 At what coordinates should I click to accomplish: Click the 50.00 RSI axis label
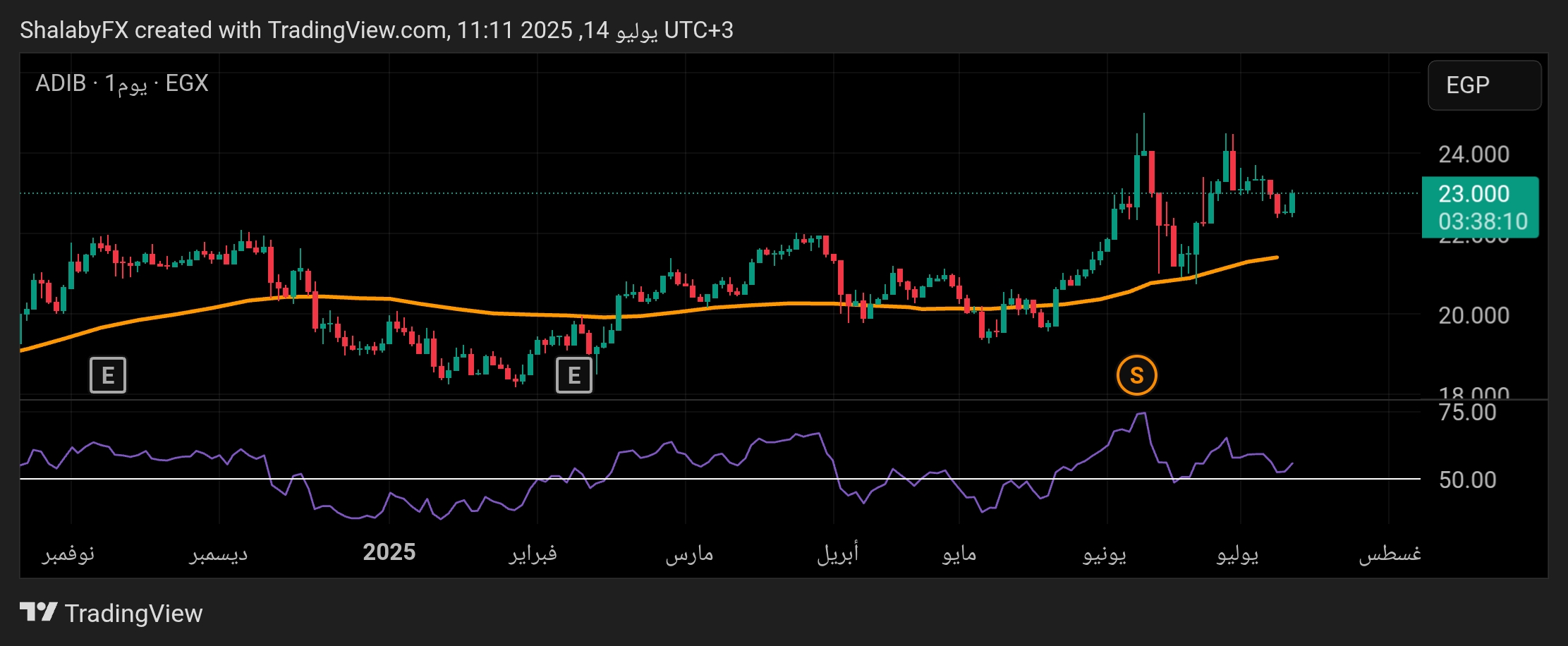click(x=1467, y=480)
